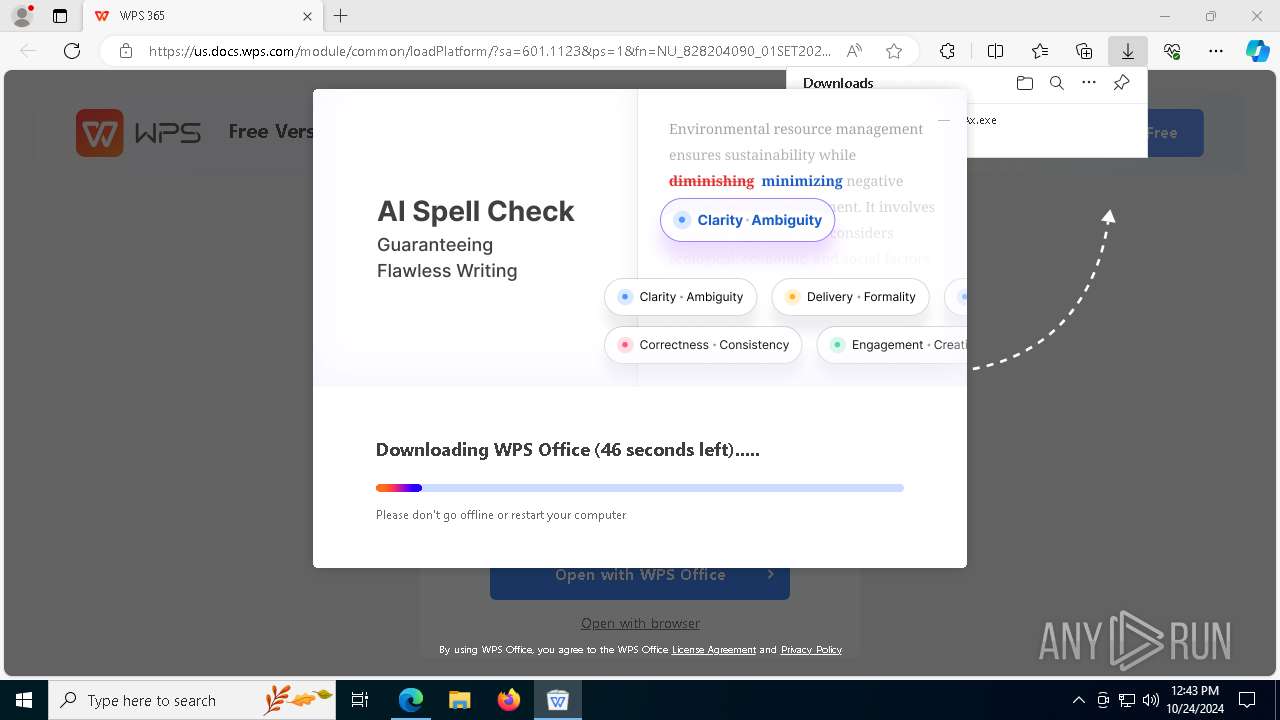Open the Privacy Policy link

pyautogui.click(x=811, y=650)
